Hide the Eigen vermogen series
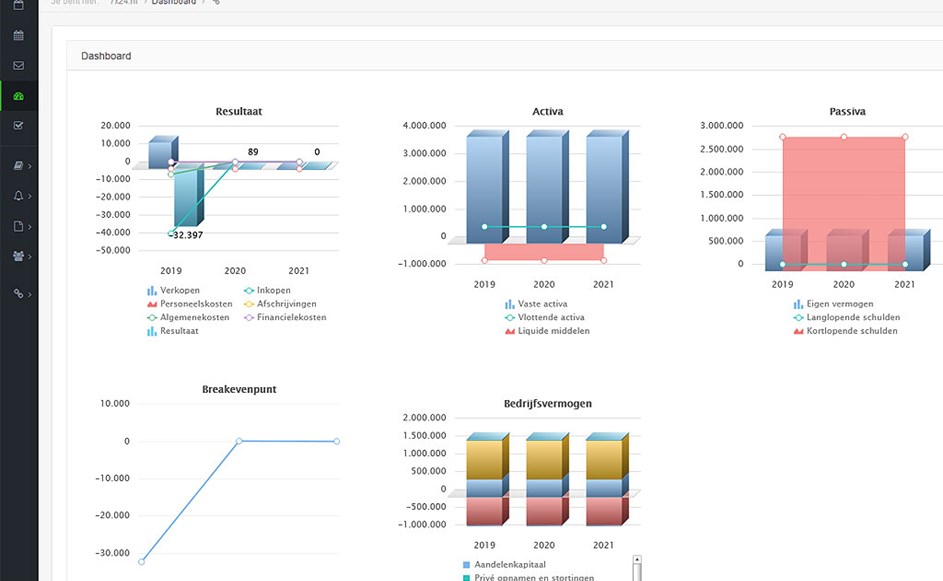 [x=833, y=304]
